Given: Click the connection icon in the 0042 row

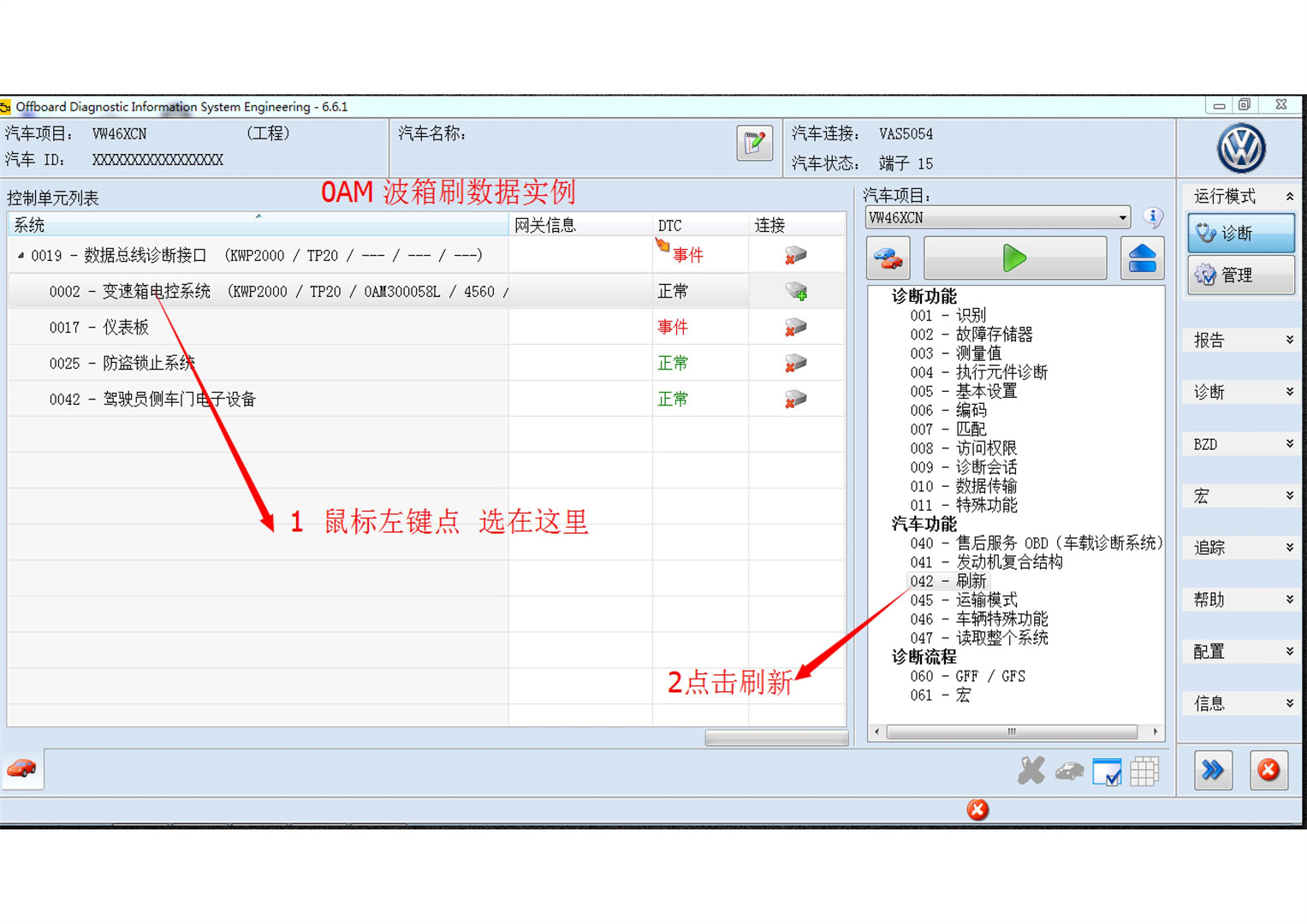Looking at the screenshot, I should click(795, 400).
